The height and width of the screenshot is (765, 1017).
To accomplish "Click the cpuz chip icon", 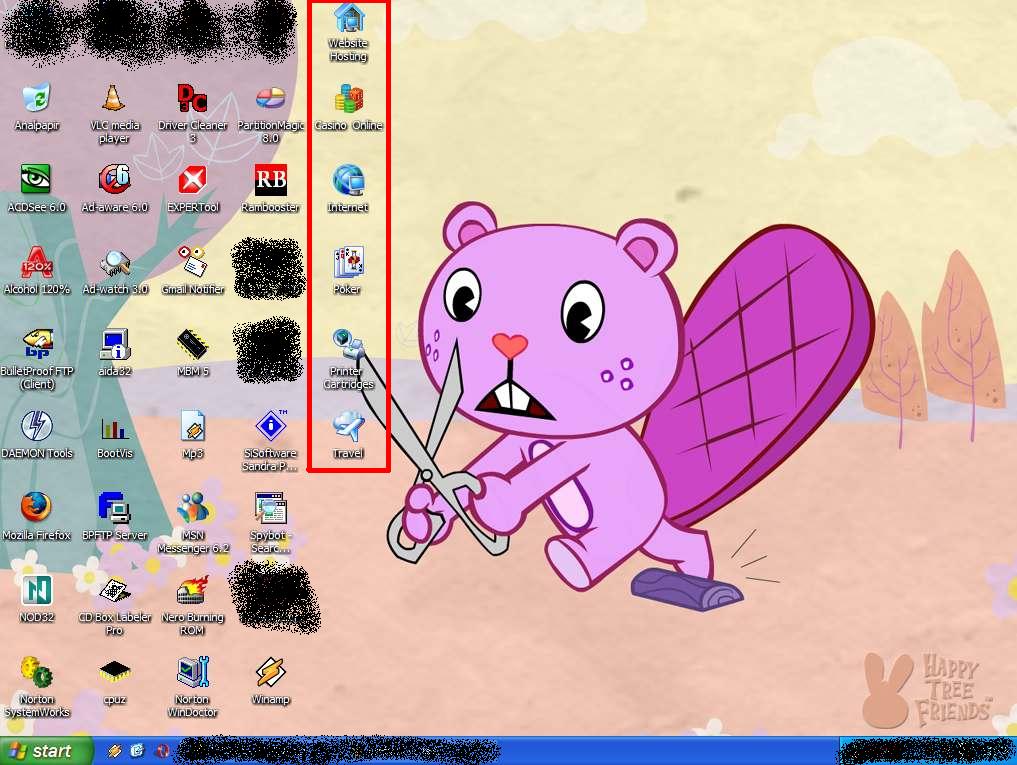I will pos(114,672).
